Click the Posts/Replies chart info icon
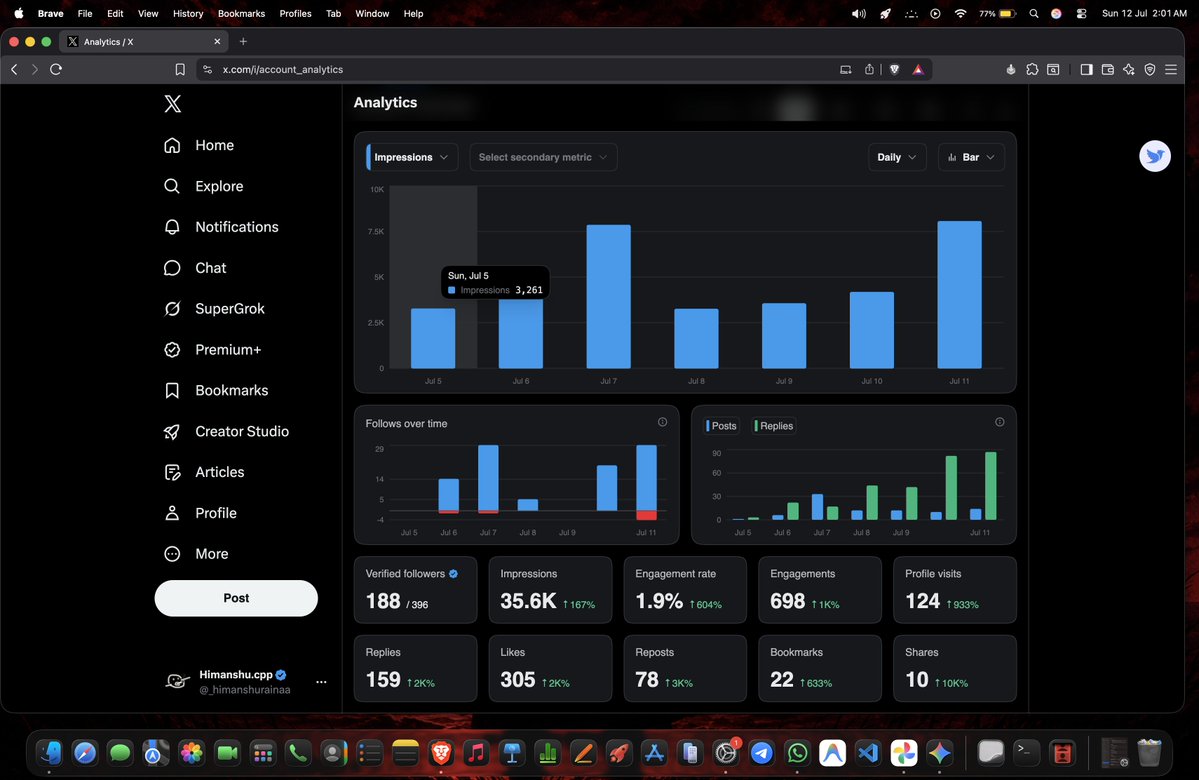The height and width of the screenshot is (780, 1199). (x=999, y=422)
